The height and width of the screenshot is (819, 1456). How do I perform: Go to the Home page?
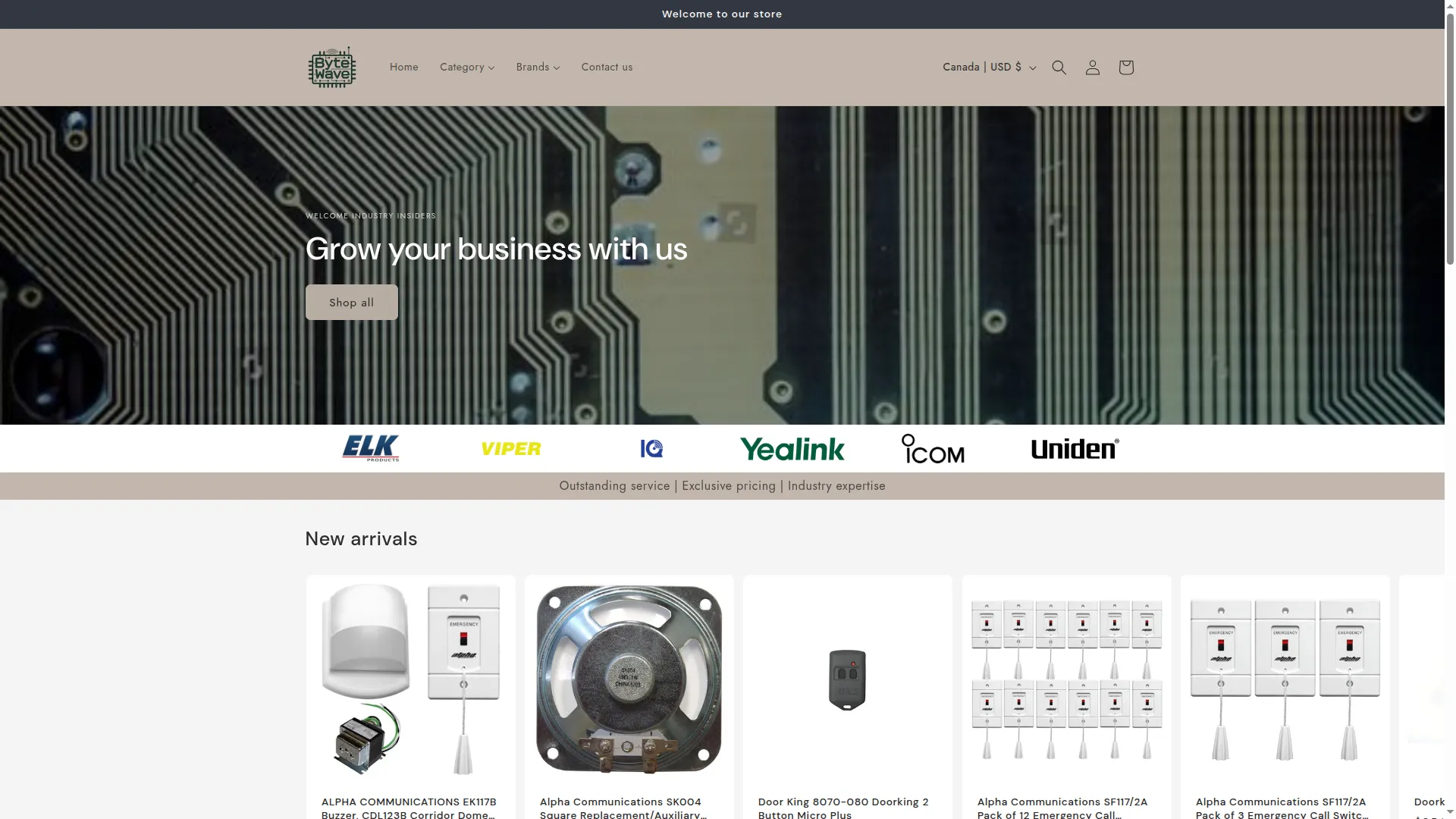404,67
